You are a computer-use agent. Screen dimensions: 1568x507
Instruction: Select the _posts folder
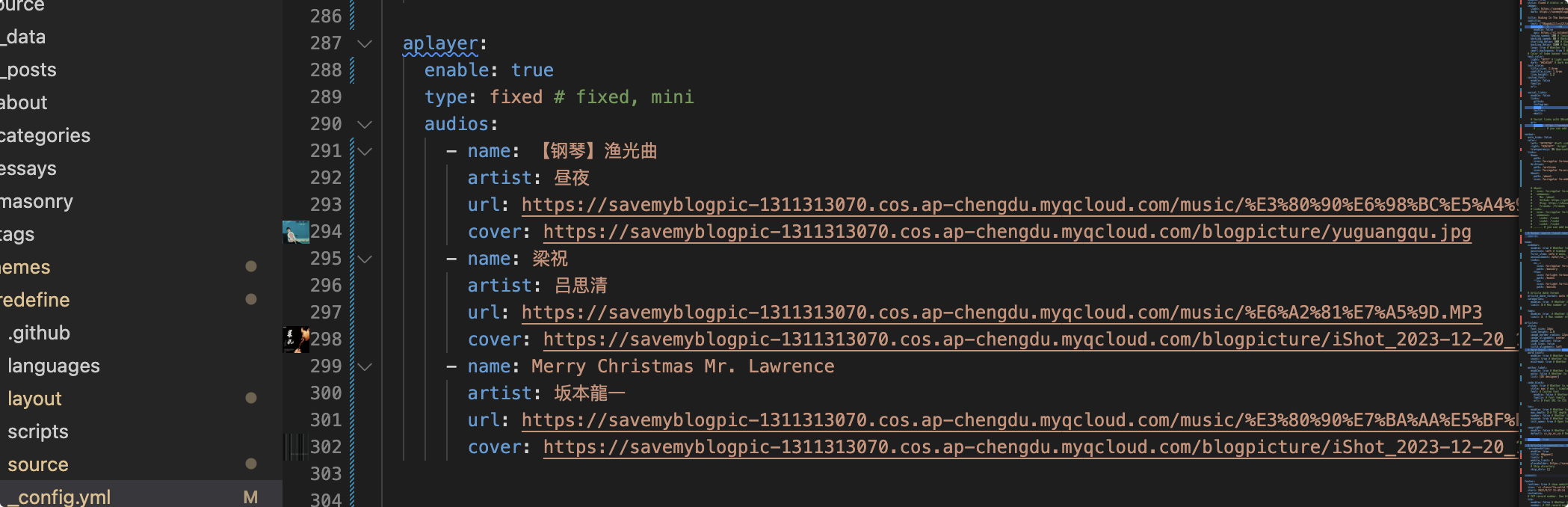click(x=31, y=70)
